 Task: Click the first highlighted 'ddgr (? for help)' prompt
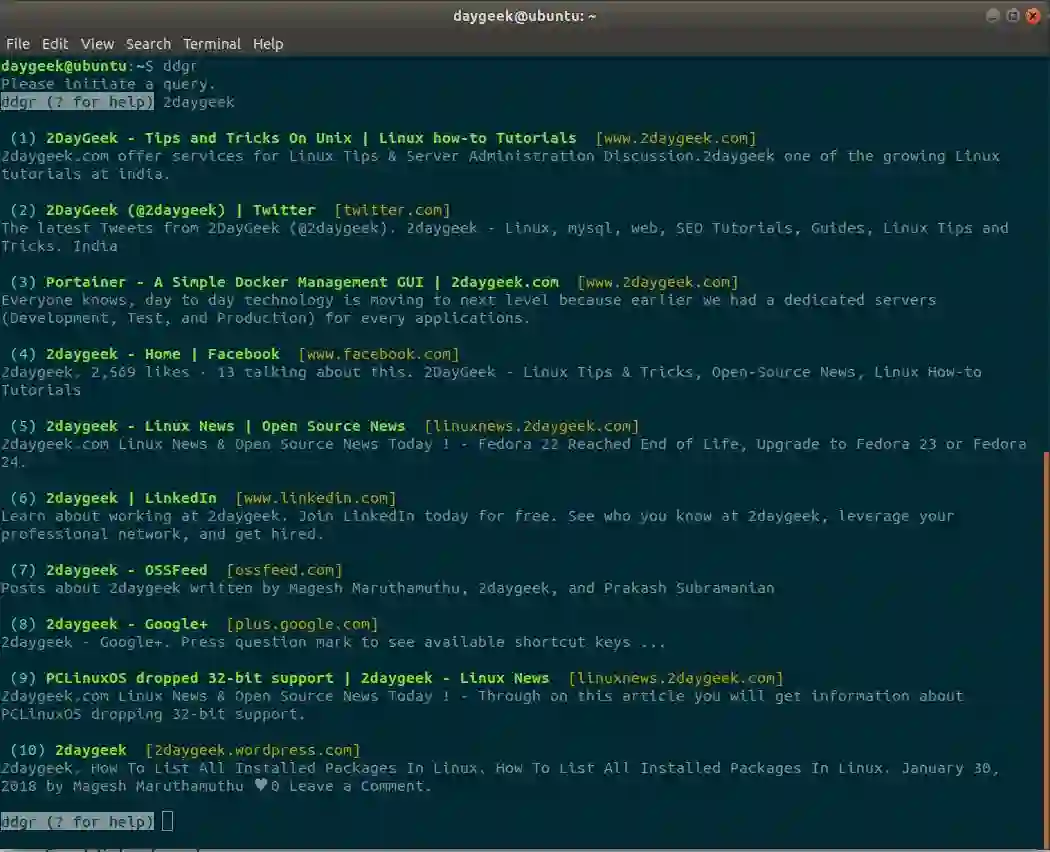tap(77, 102)
